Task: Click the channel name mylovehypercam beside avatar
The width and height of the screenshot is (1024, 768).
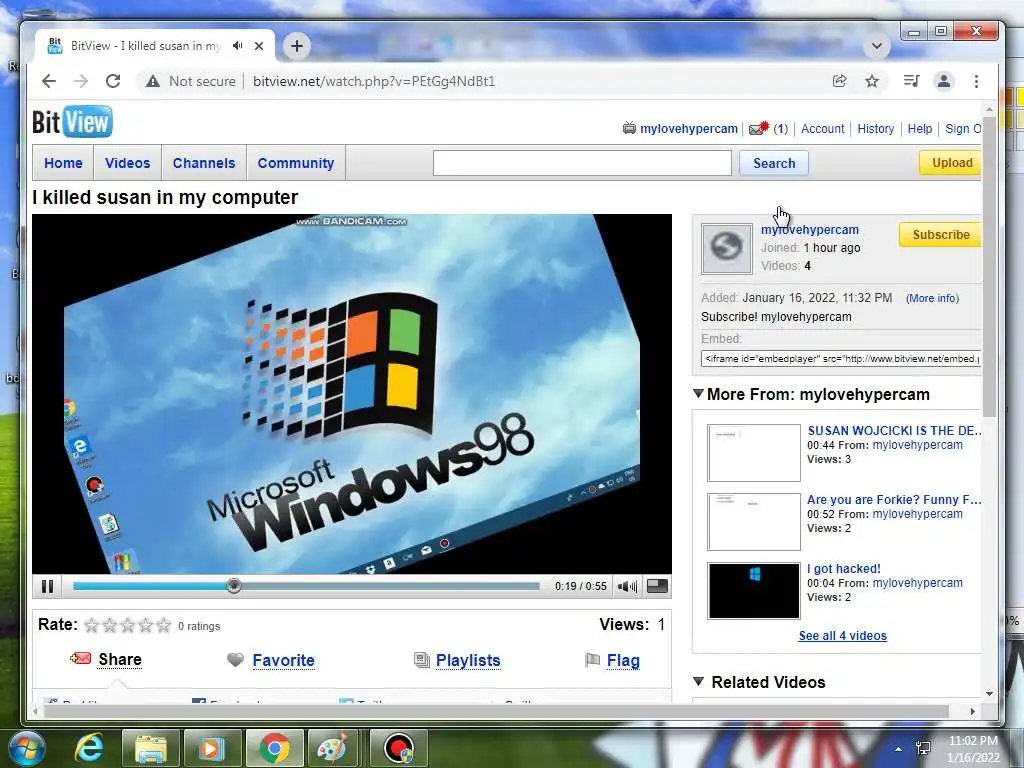Action: [x=810, y=230]
